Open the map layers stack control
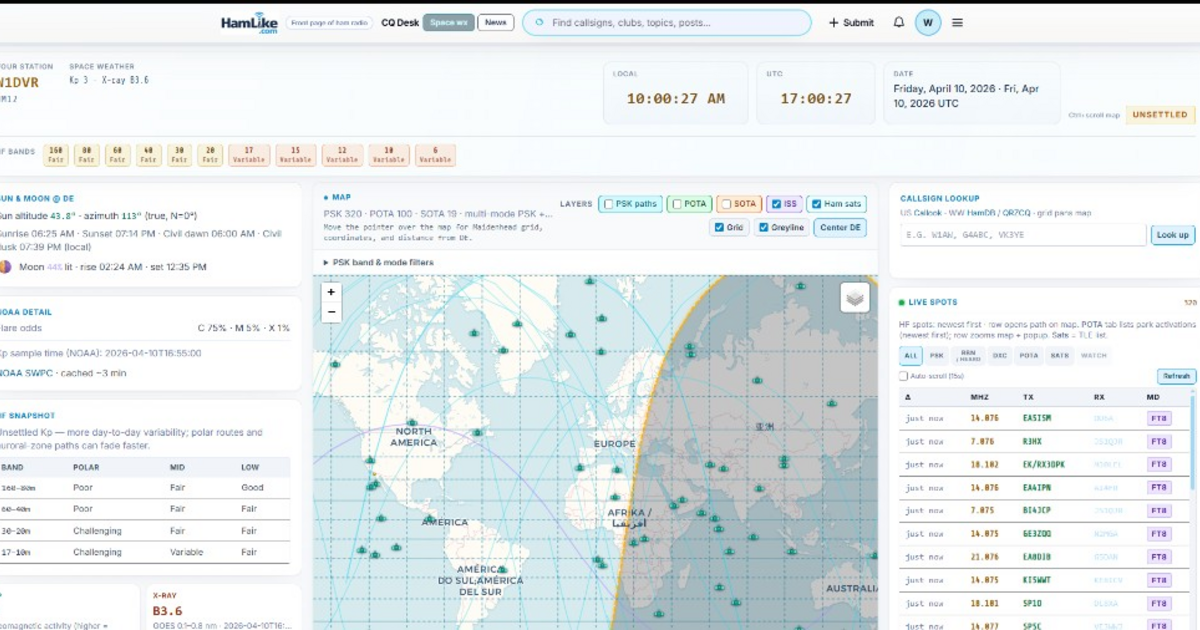Viewport: 1200px width, 630px height. coord(854,297)
